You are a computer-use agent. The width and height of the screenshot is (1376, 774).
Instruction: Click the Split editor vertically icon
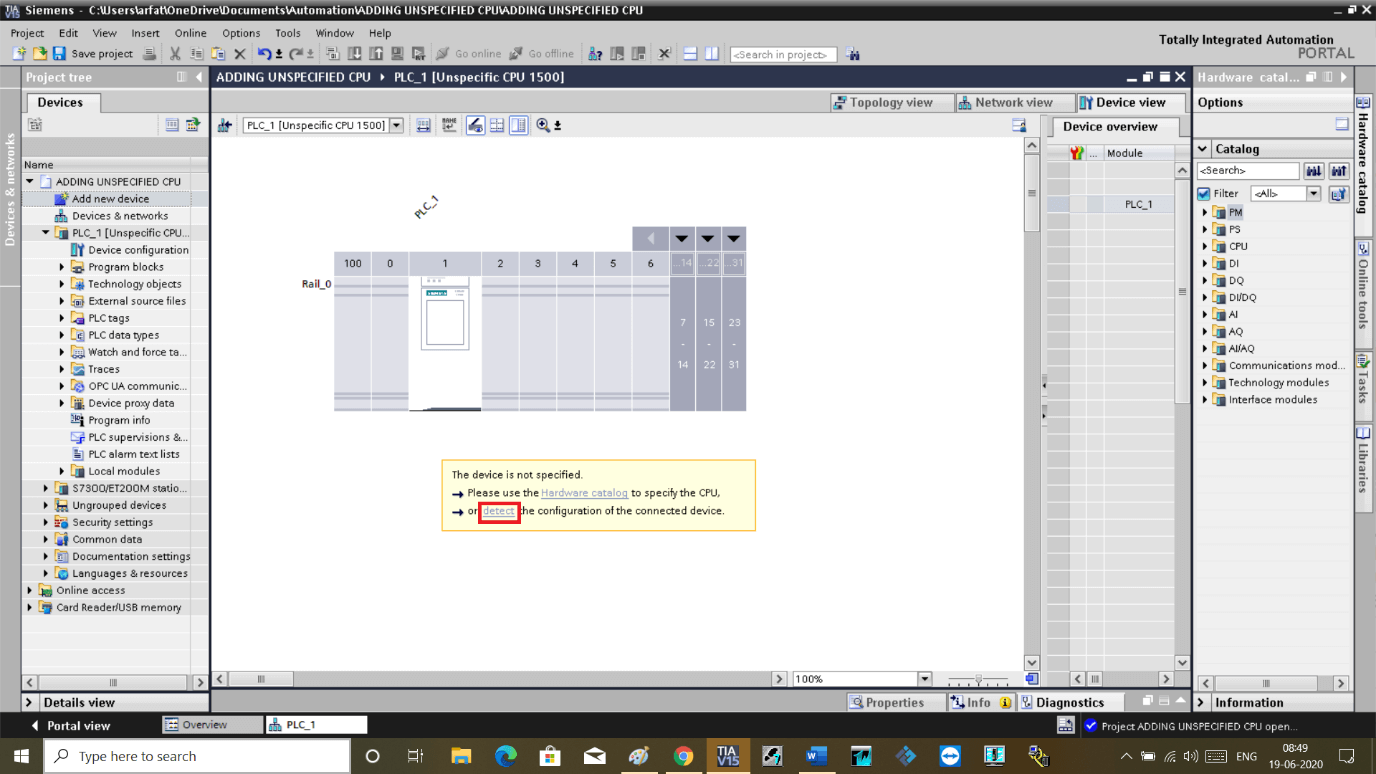[711, 53]
